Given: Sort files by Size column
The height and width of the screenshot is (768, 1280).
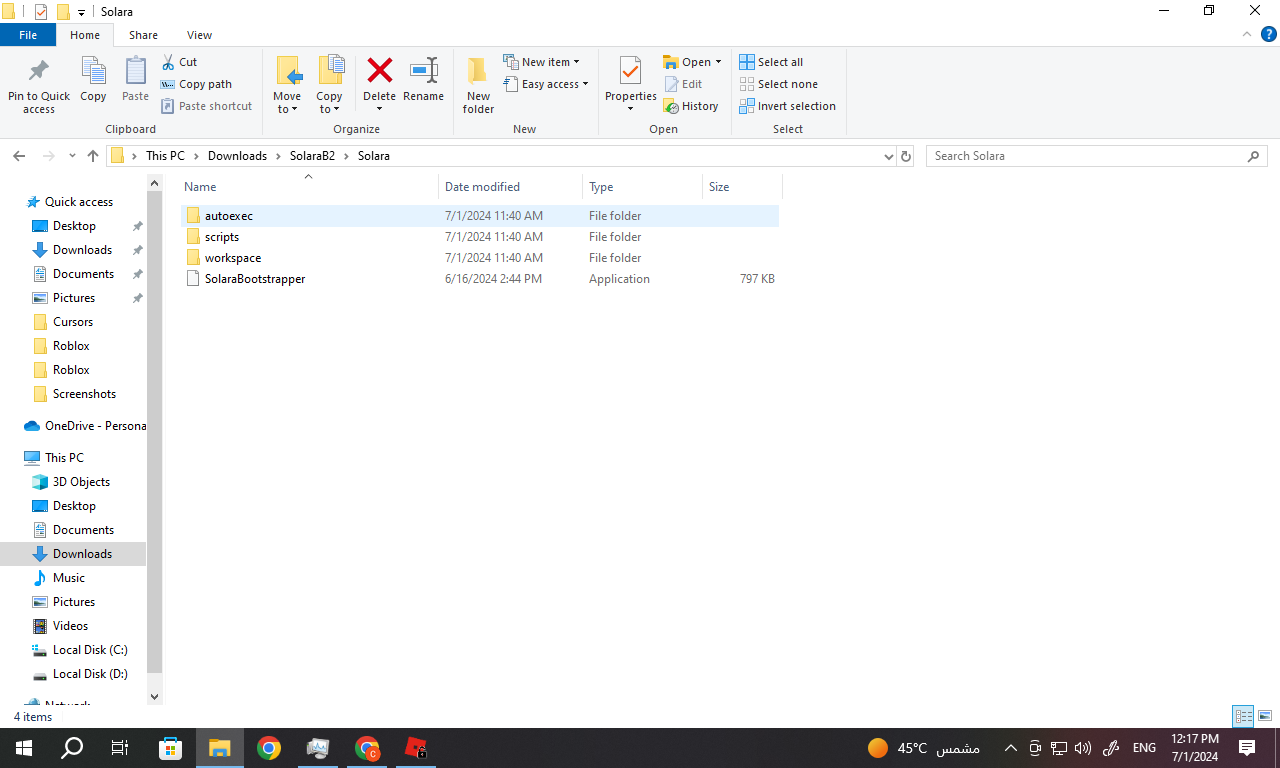Looking at the screenshot, I should [x=742, y=187].
